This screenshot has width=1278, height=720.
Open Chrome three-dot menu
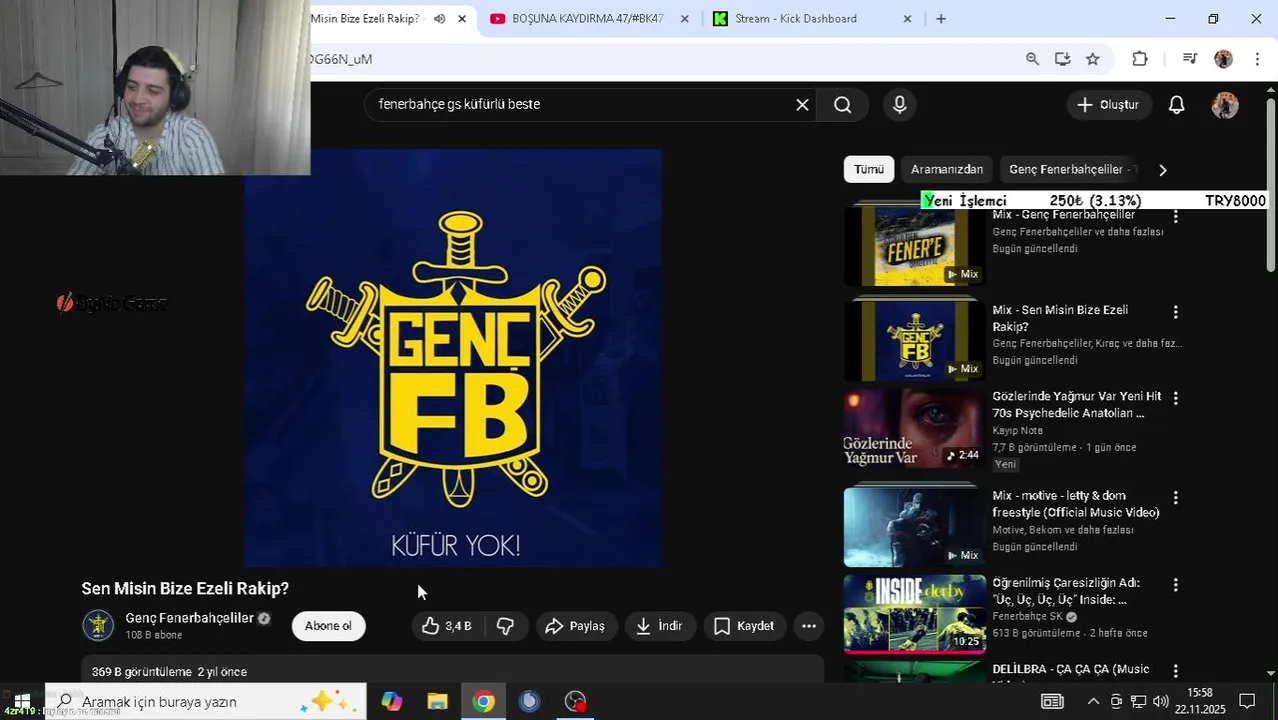click(x=1257, y=59)
